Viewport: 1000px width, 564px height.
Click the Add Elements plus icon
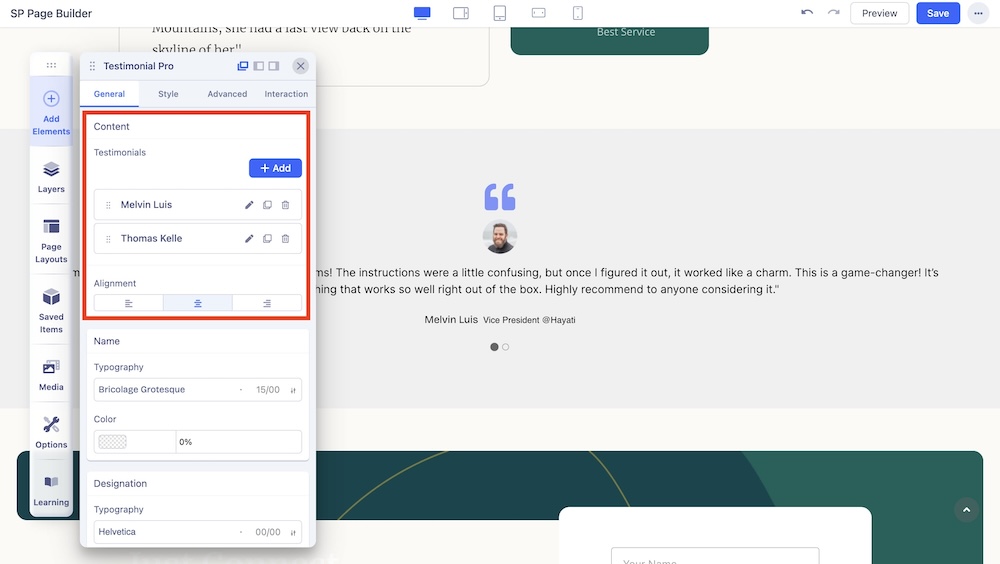pyautogui.click(x=51, y=99)
